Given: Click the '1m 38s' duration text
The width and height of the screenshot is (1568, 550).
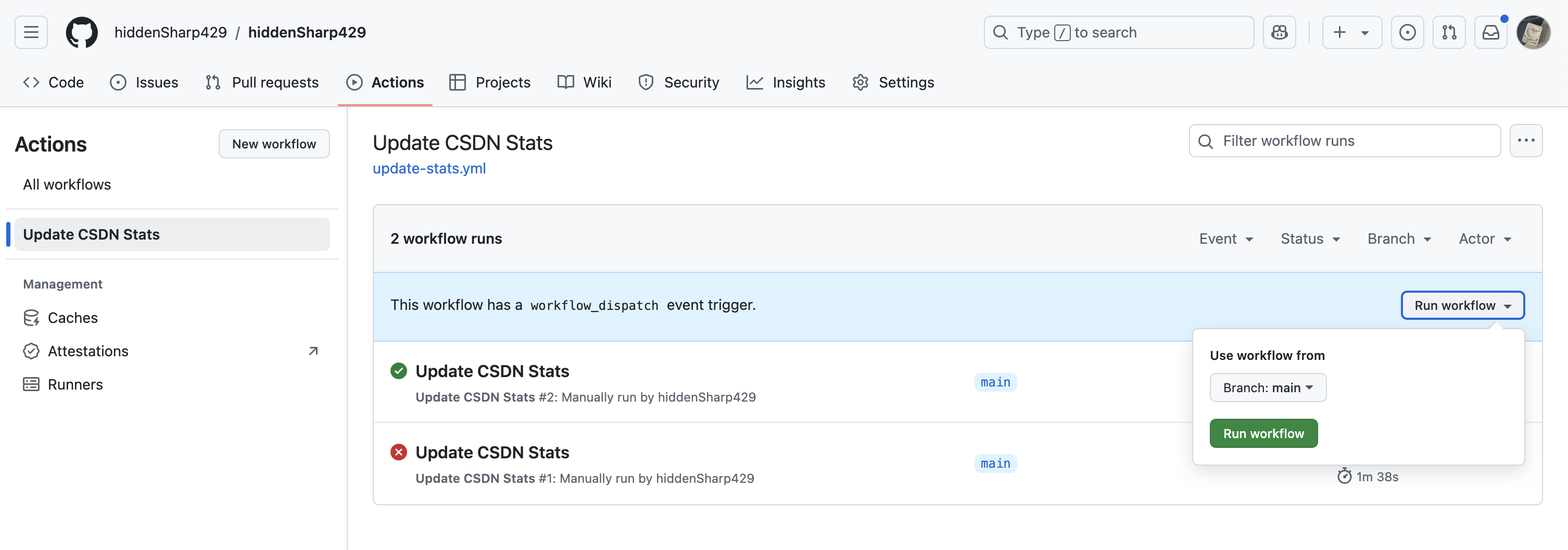Looking at the screenshot, I should pyautogui.click(x=1377, y=476).
